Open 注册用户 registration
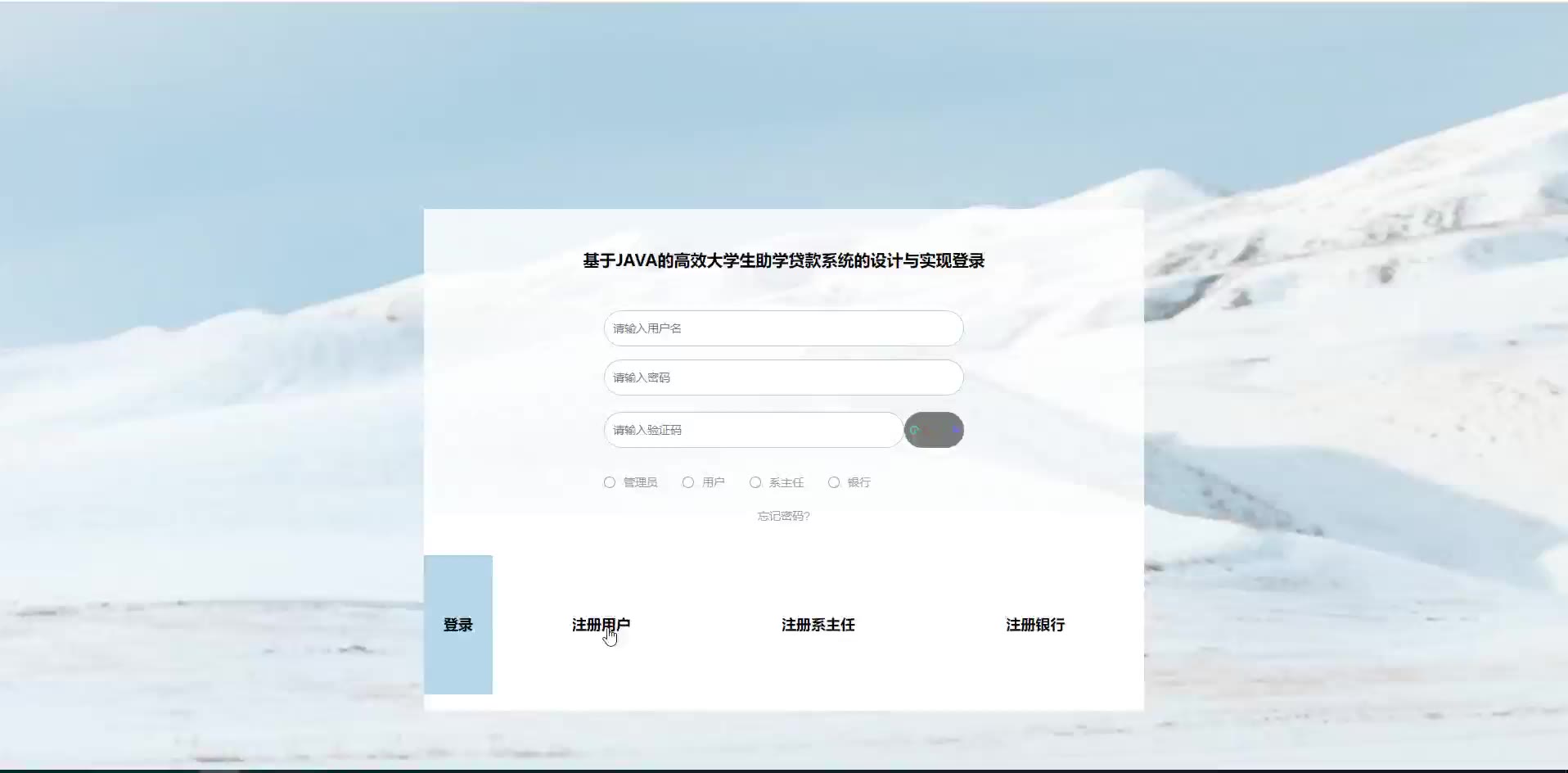The image size is (1568, 773). [x=601, y=625]
